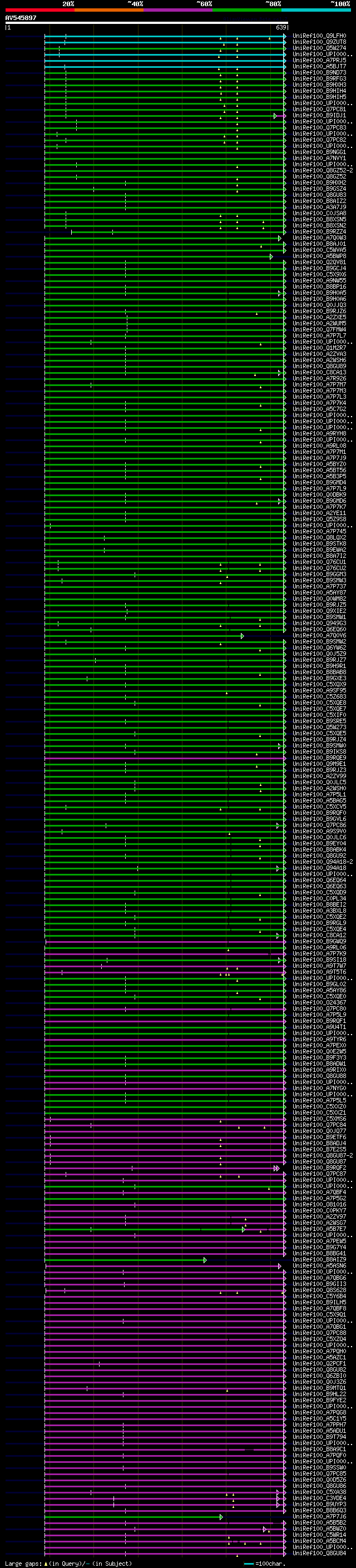The width and height of the screenshot is (356, 1568).
Task: Open hit UniRef100_Q5W274
Action: 319,48
